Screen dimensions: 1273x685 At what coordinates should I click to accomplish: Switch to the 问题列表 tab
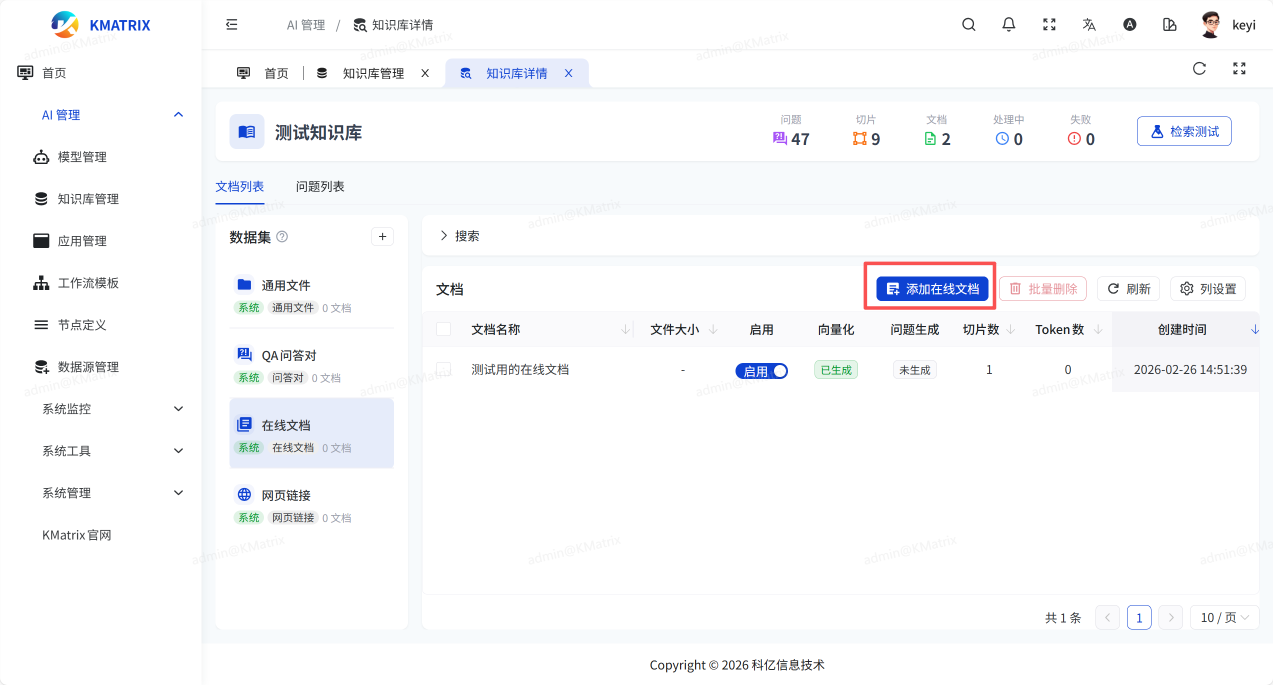coord(320,187)
